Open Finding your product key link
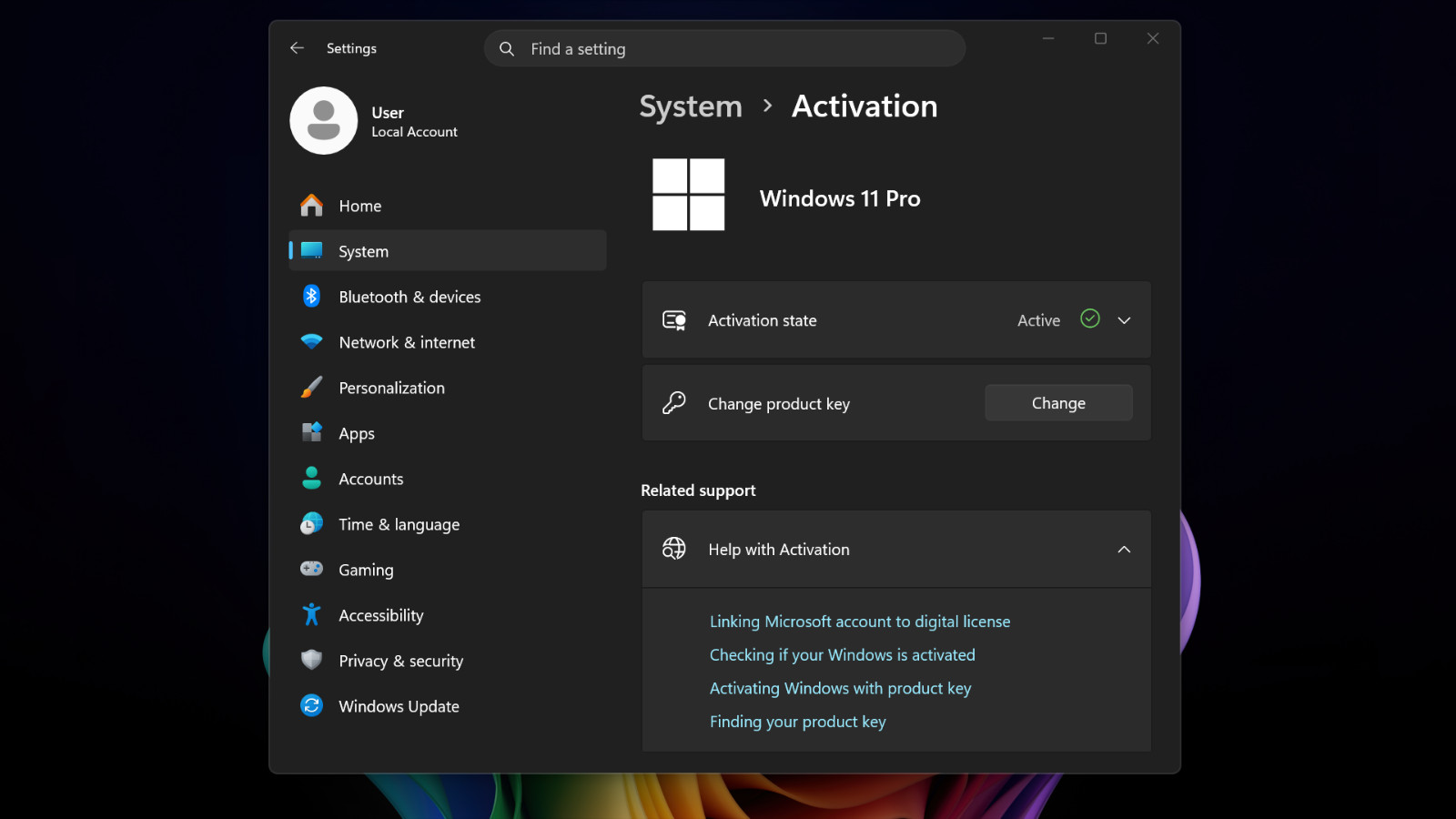1456x819 pixels. click(798, 722)
